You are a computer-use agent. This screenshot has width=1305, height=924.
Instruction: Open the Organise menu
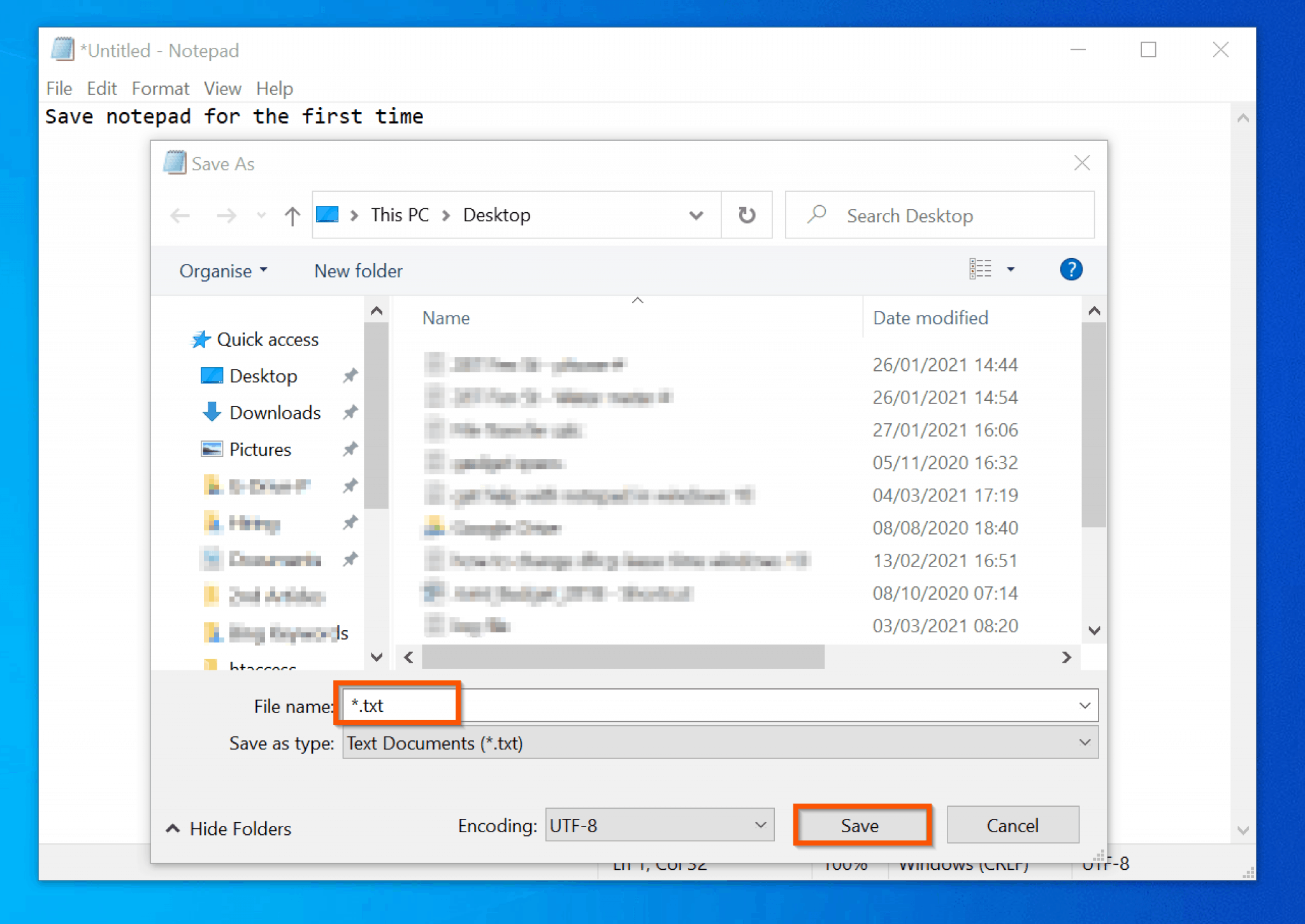point(223,271)
